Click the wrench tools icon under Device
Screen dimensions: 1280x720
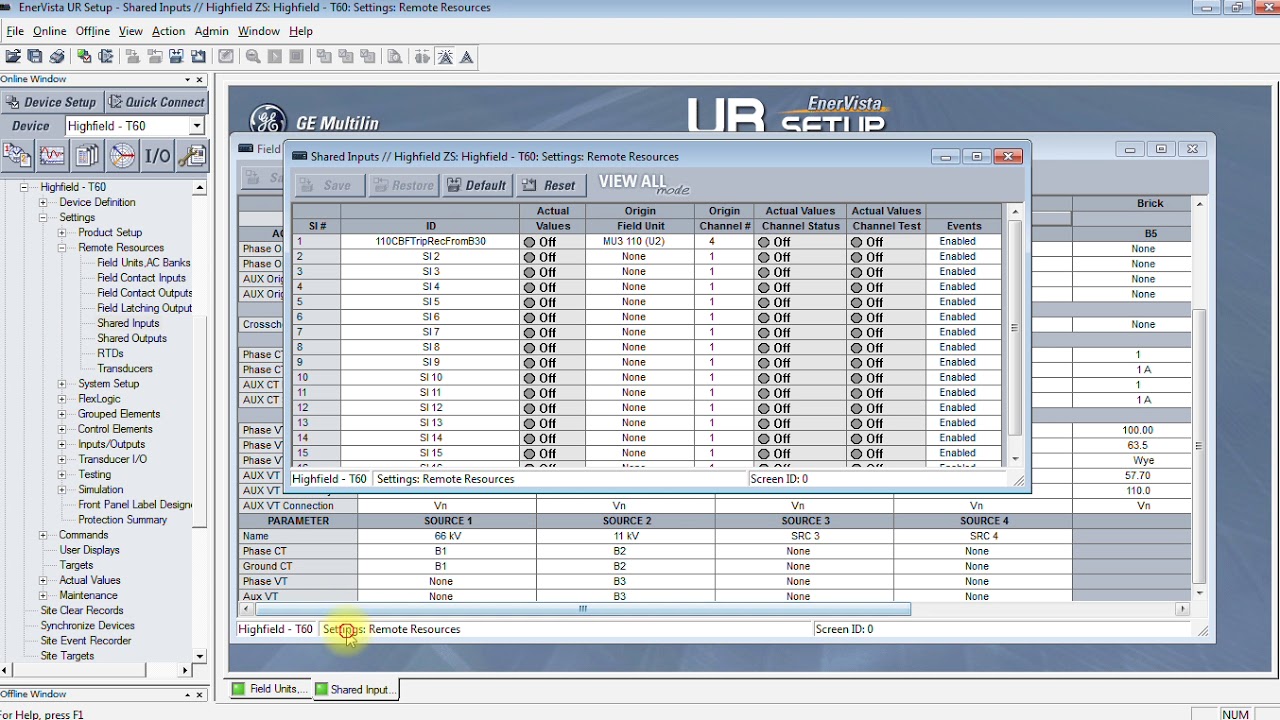click(x=192, y=155)
